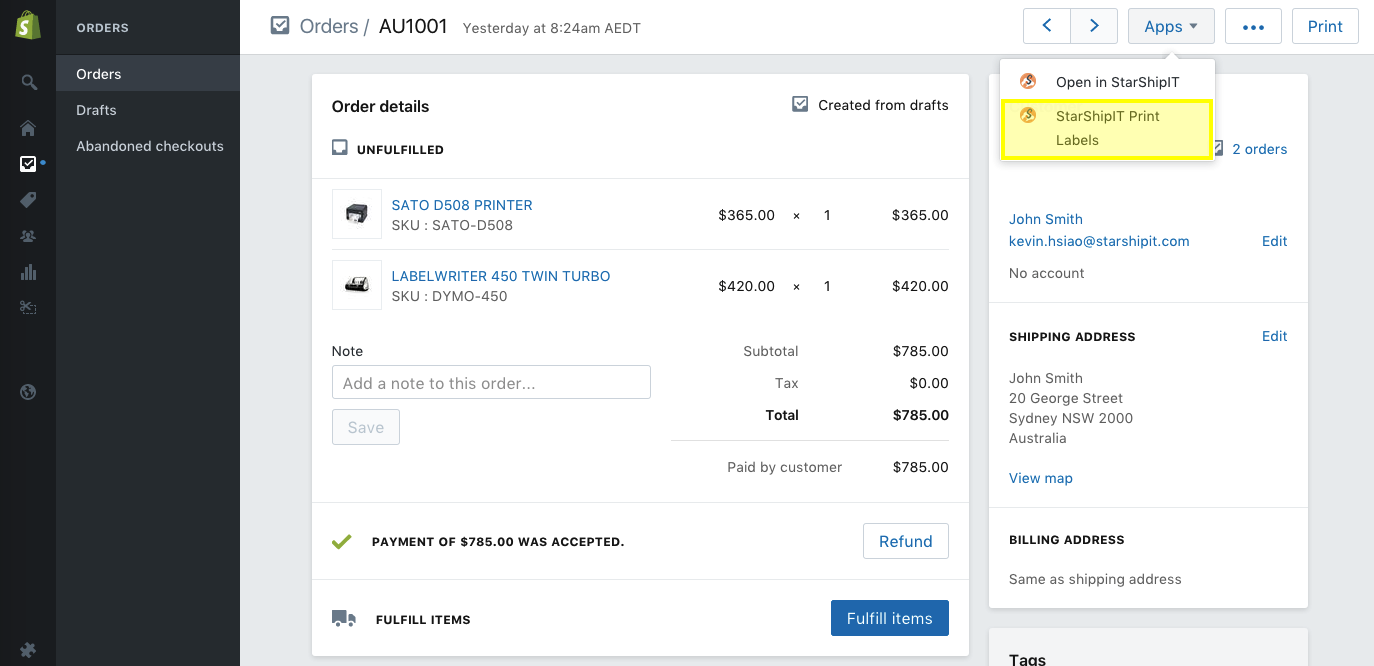1374x666 pixels.
Task: Click the unfulfilled inbox icon
Action: 340,148
